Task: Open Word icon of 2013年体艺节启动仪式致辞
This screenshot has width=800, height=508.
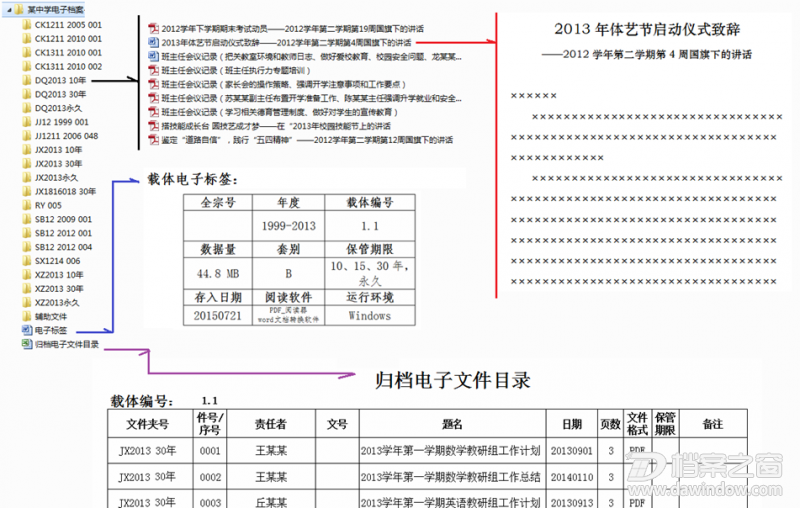Action: 153,43
